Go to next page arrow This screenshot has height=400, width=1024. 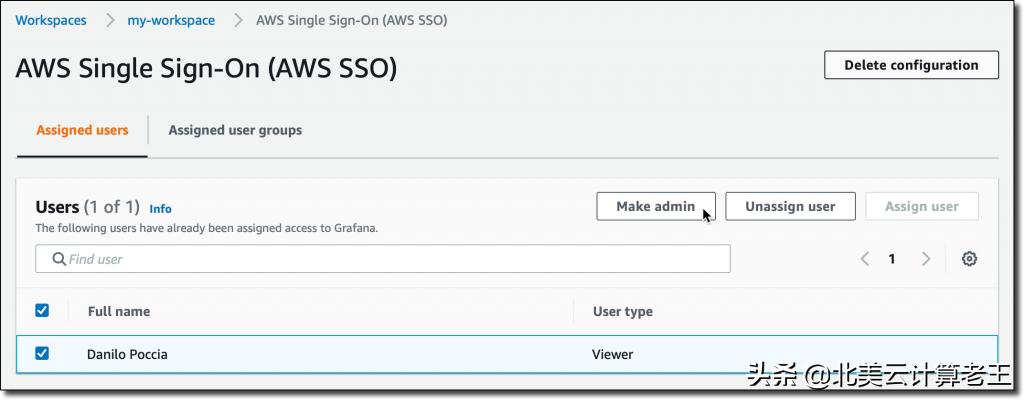[x=926, y=259]
